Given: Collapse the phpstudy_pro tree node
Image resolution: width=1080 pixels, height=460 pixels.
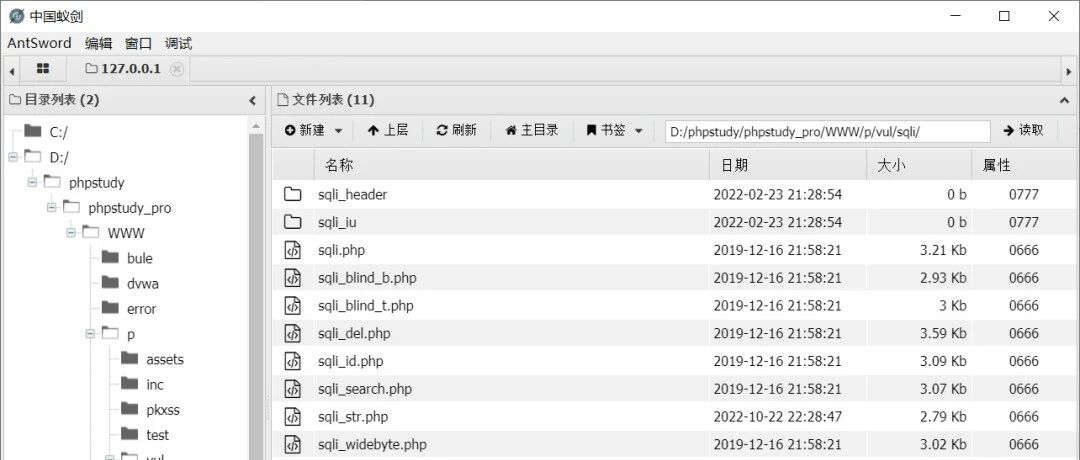Looking at the screenshot, I should pyautogui.click(x=51, y=207).
